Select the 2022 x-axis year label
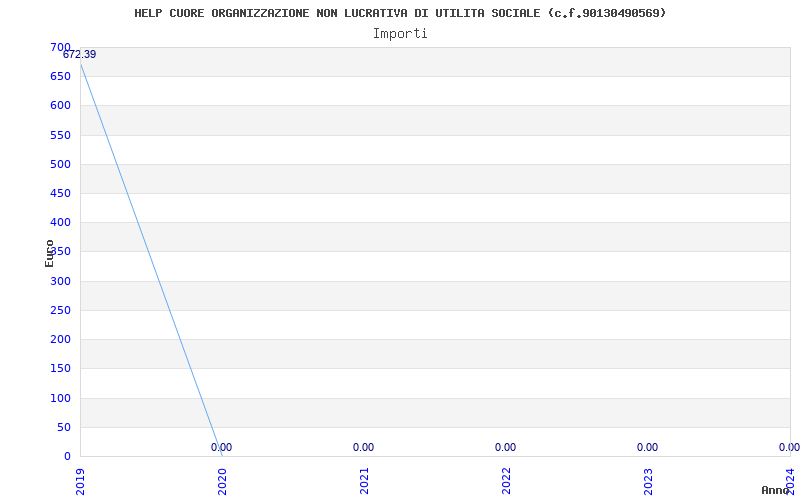 click(x=506, y=482)
